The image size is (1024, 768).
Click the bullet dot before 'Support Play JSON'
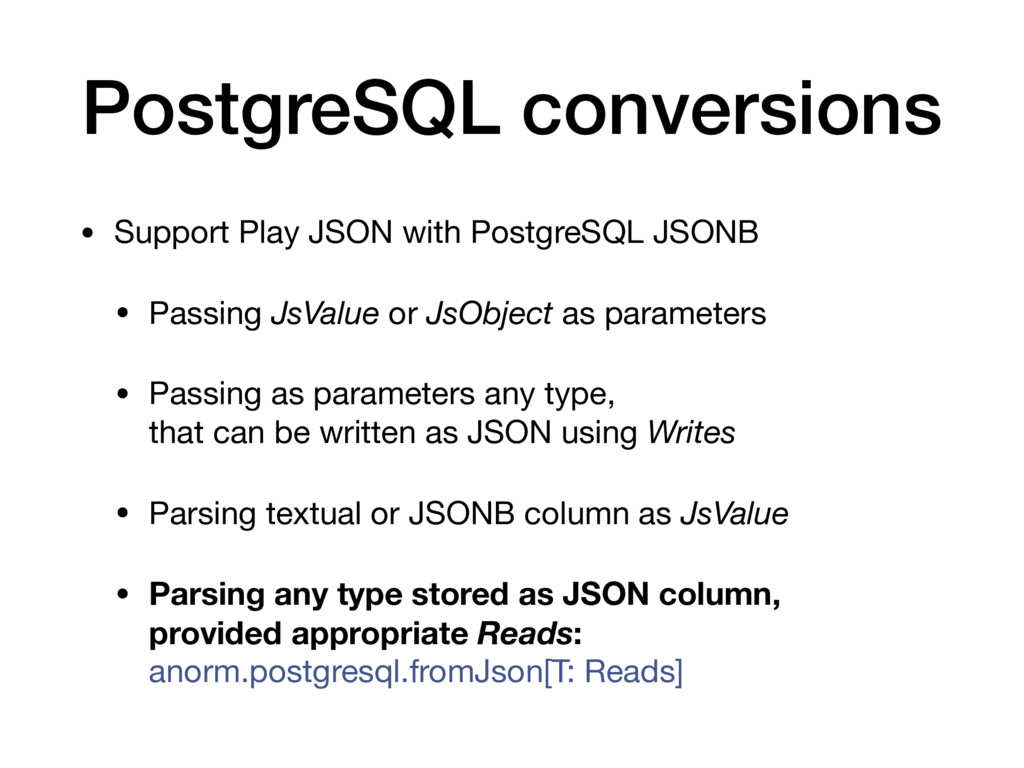(88, 233)
